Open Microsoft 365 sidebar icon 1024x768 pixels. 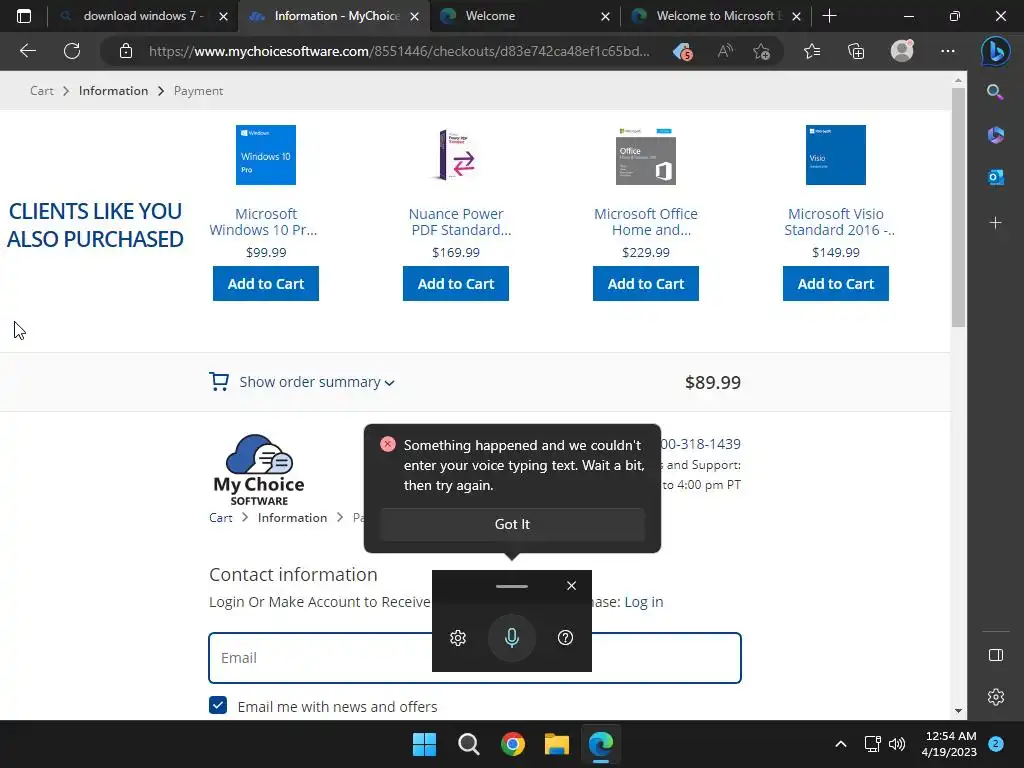(x=995, y=135)
